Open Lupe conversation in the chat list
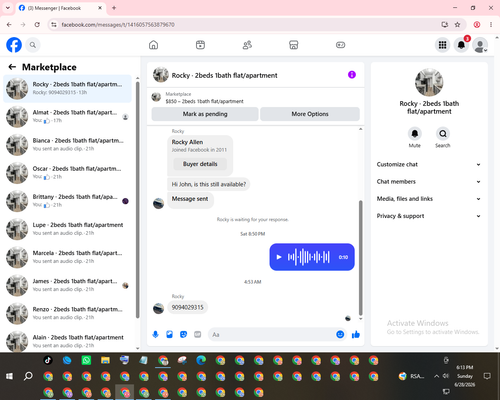Screen dimensions: 500x400 click(68, 229)
